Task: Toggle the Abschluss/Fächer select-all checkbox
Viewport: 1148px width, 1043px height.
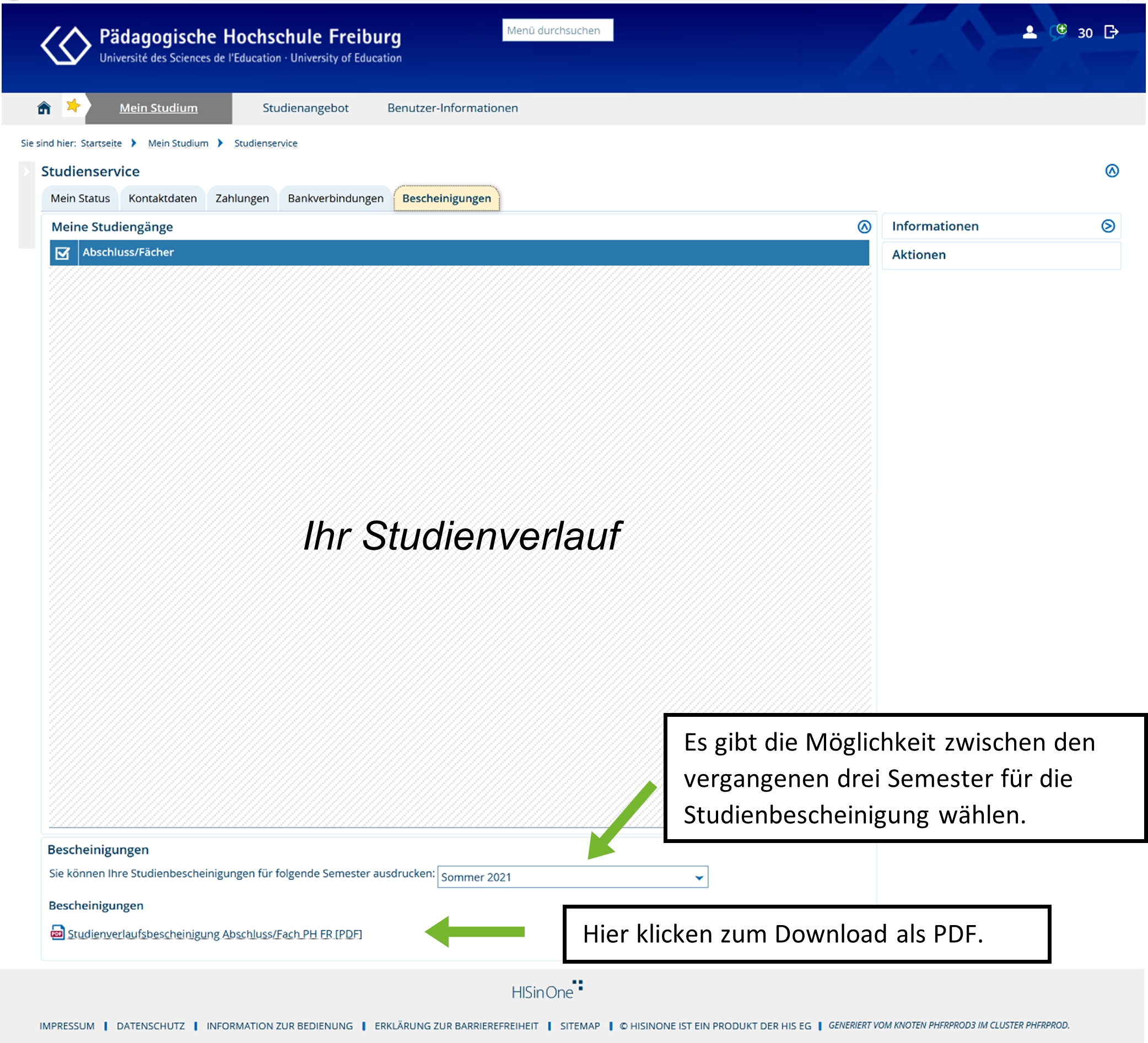Action: click(x=63, y=253)
